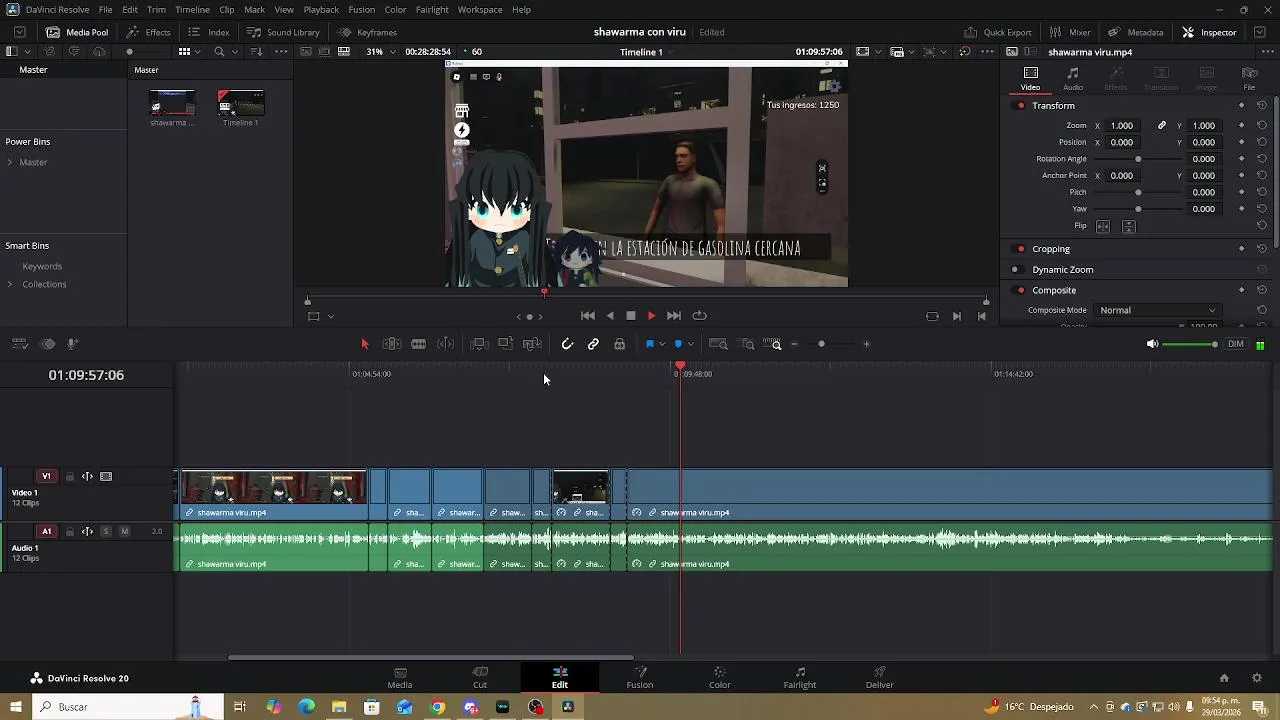Flip clip horizontally in Inspector
The image size is (1280, 720).
[1103, 226]
